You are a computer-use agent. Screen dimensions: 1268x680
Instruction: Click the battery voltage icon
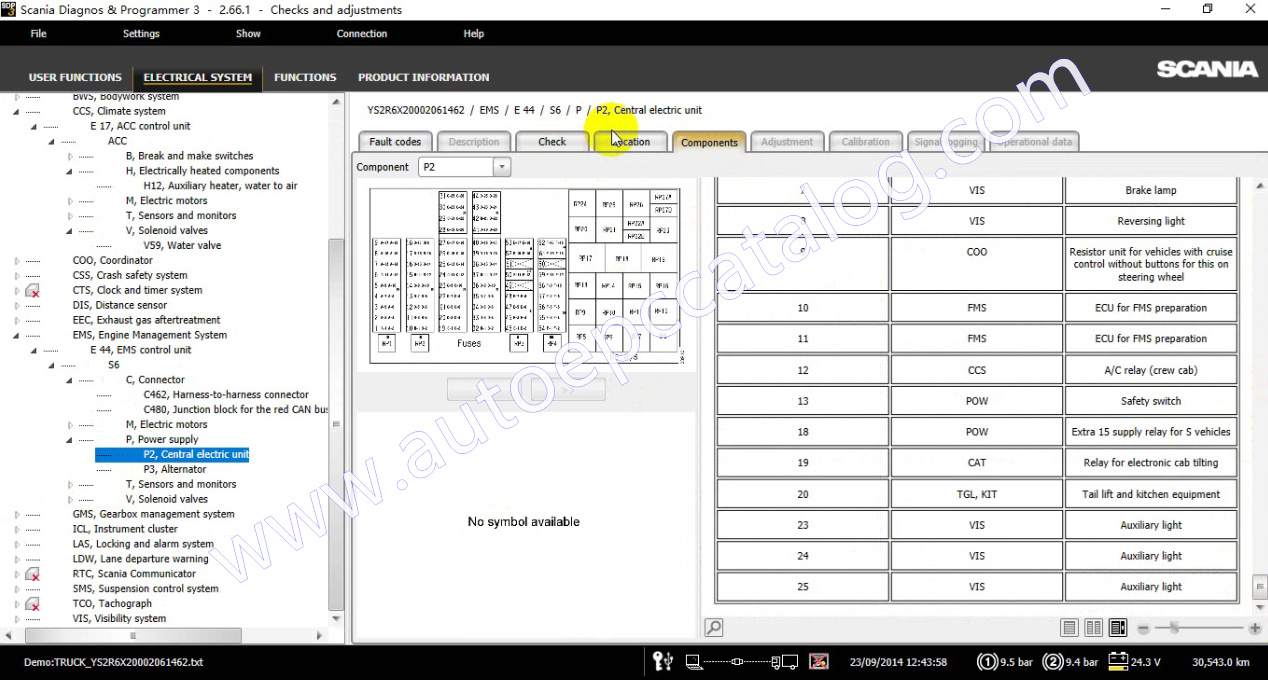[1118, 661]
